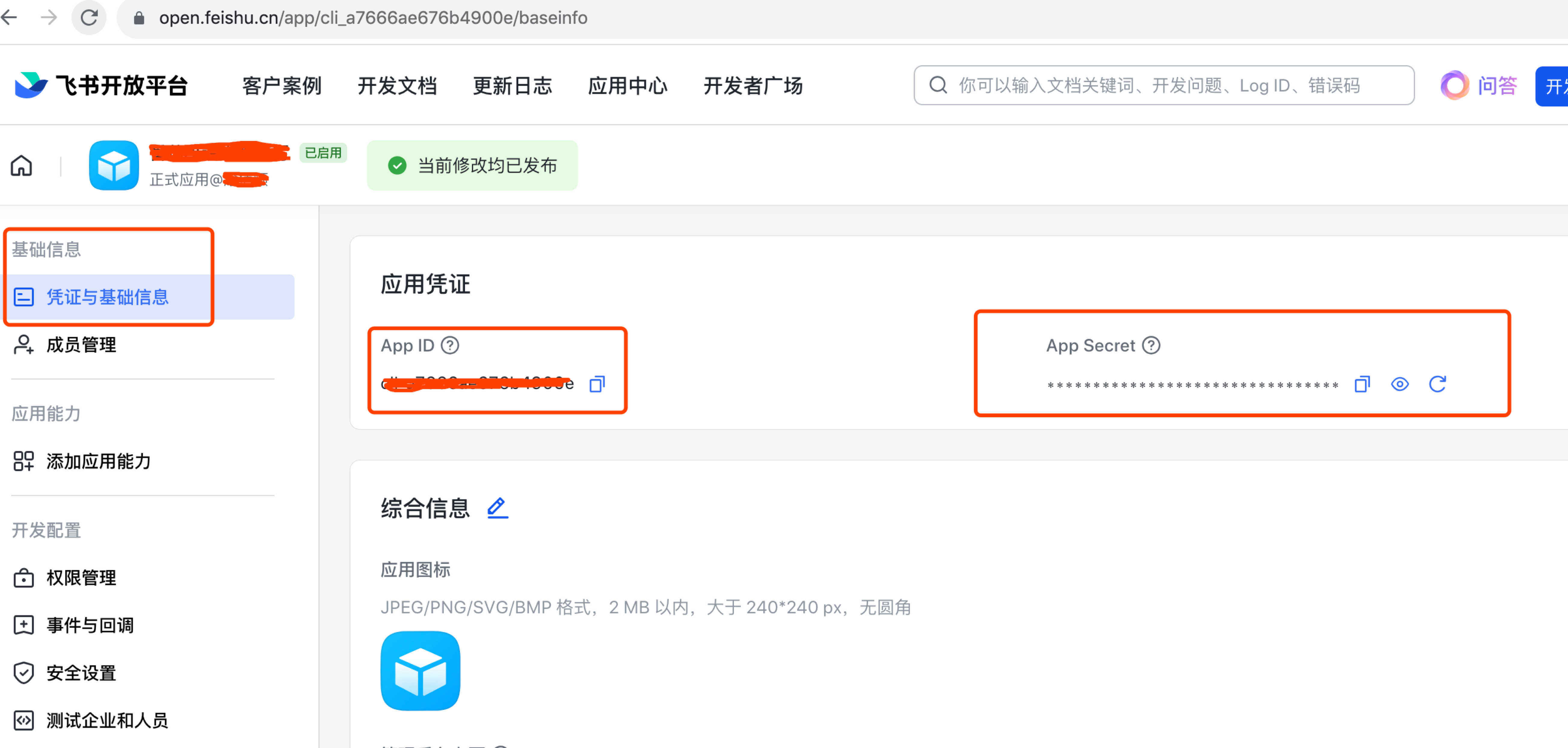Reload the page in browser
The height and width of the screenshot is (748, 1568).
click(x=89, y=18)
